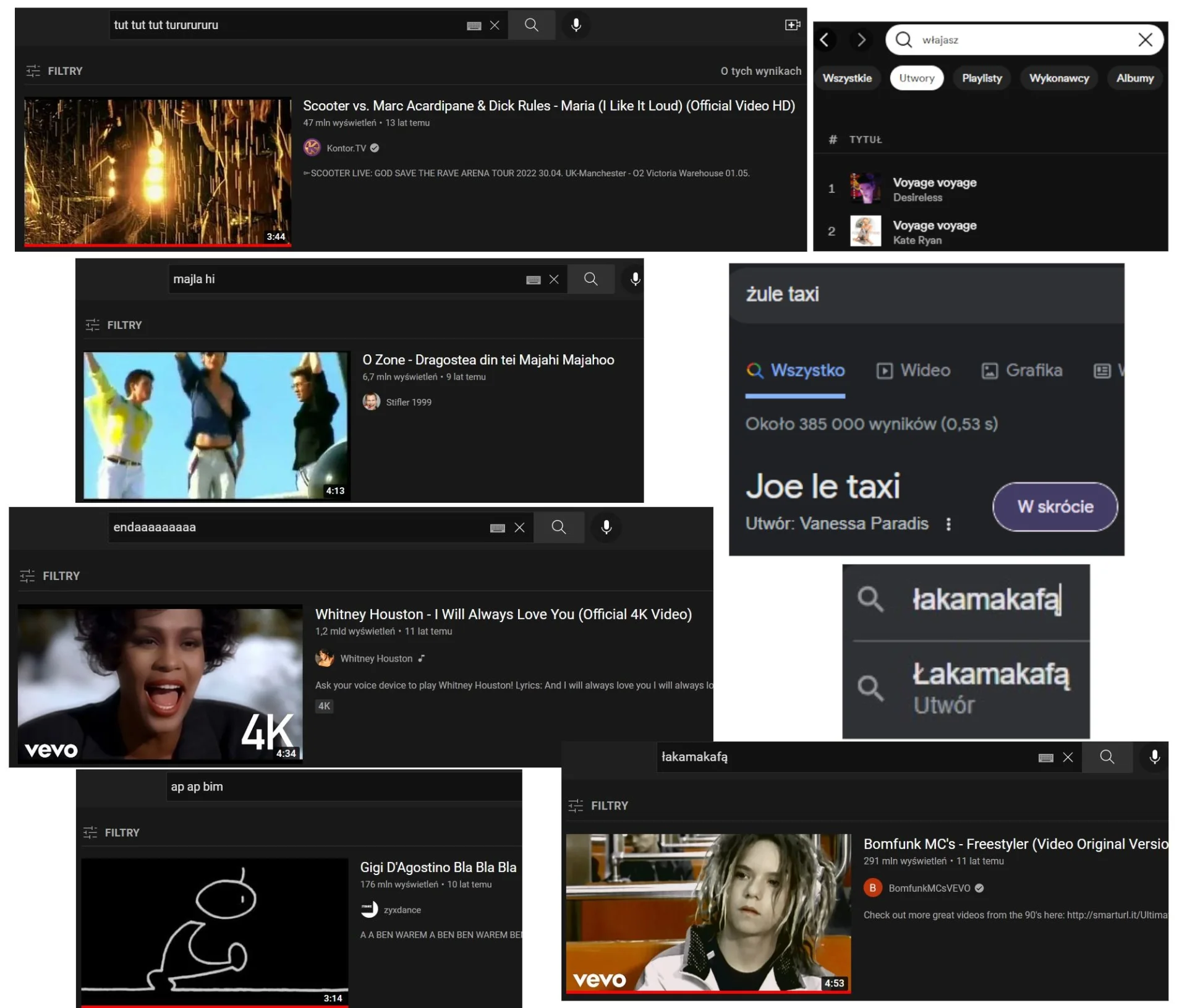1187x1008 pixels.
Task: Click microphone icon beside YouTube 'łakamakafą' search
Action: click(1154, 757)
